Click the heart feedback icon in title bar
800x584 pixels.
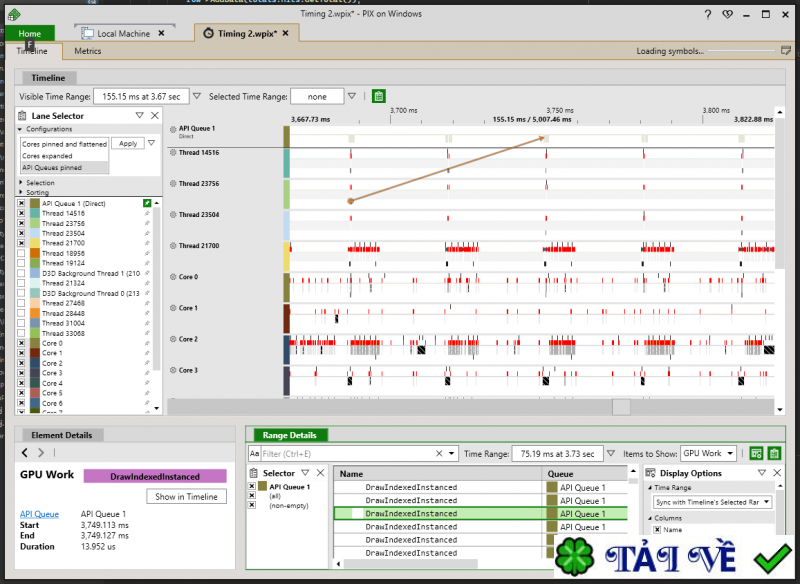coord(727,15)
